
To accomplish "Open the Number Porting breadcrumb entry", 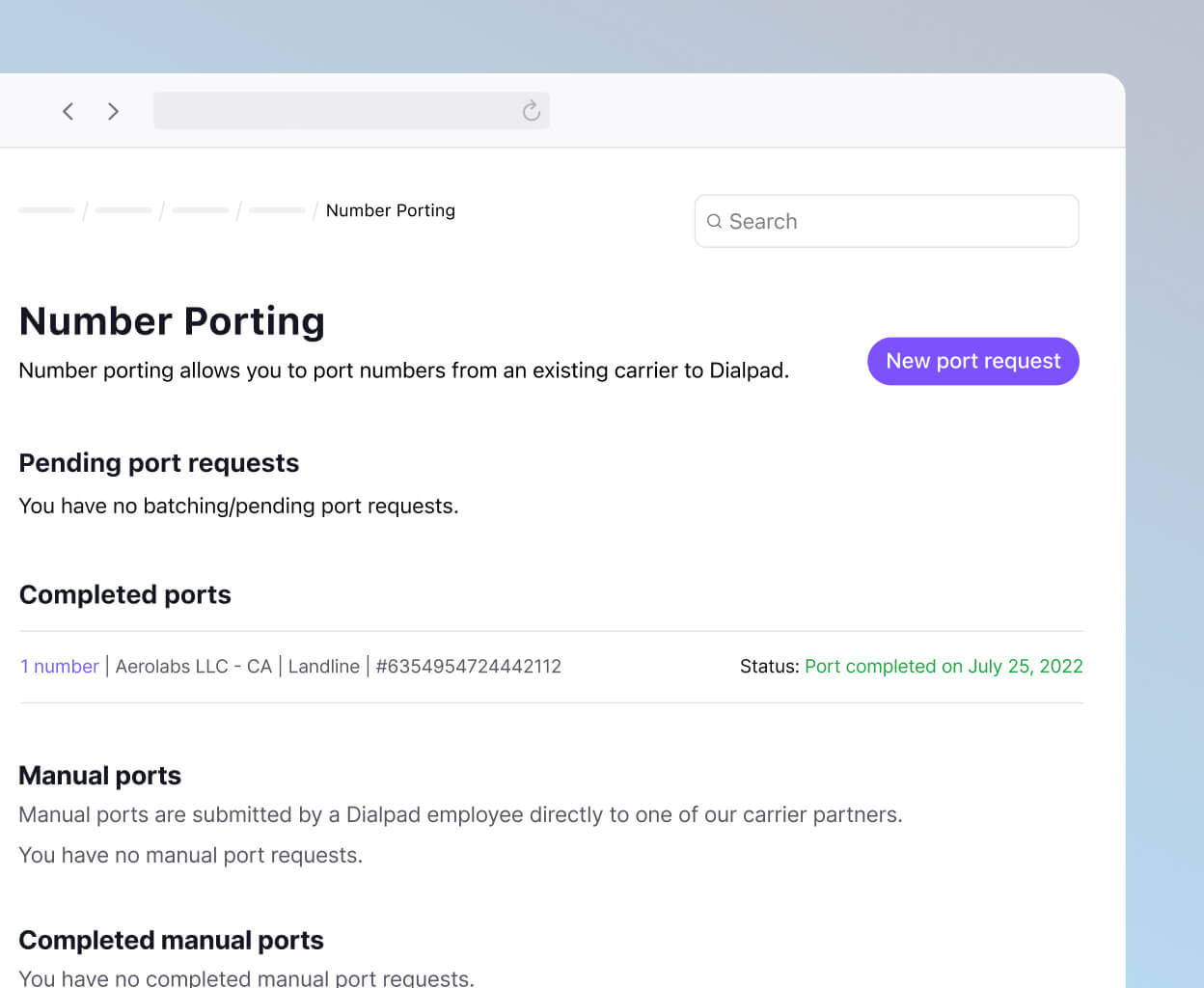I will point(390,210).
